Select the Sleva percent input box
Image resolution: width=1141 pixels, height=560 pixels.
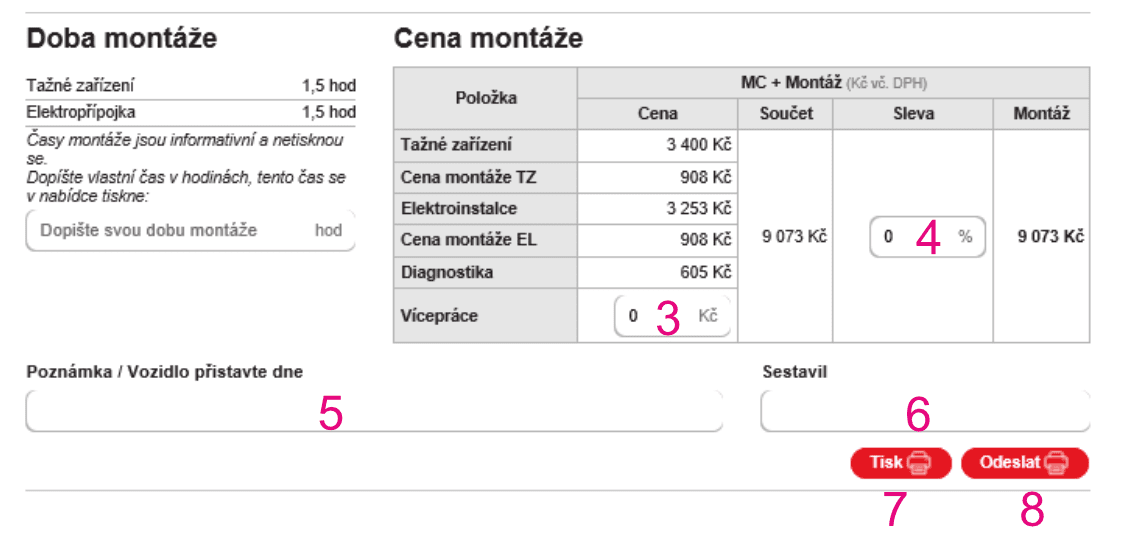[915, 238]
